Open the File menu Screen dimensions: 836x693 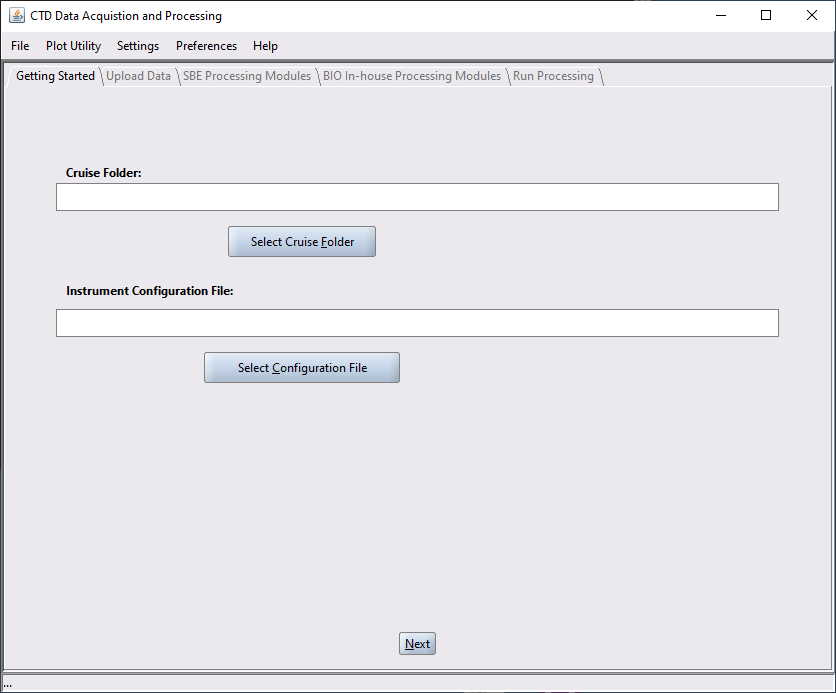tap(20, 46)
